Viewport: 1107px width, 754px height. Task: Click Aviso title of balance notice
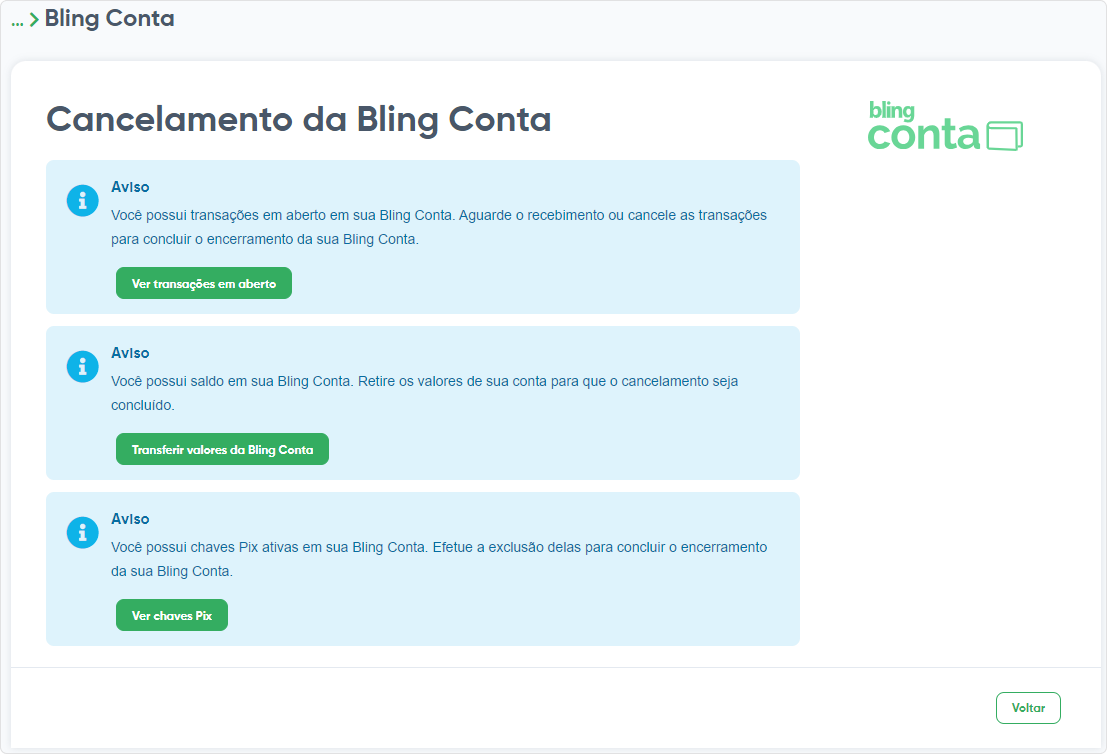130,353
